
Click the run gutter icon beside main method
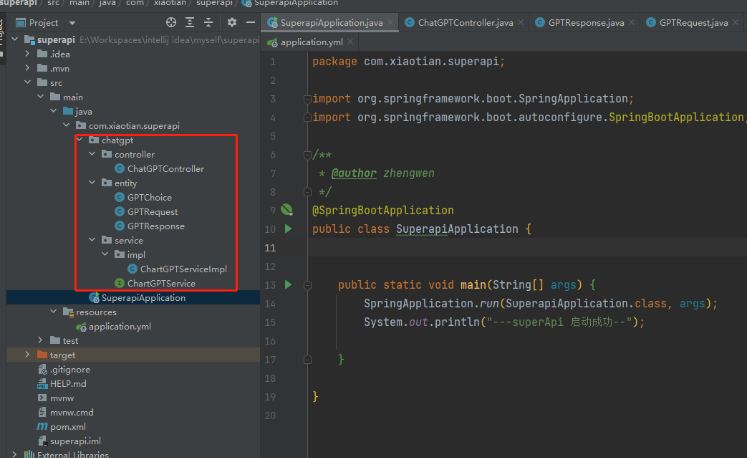tap(288, 285)
